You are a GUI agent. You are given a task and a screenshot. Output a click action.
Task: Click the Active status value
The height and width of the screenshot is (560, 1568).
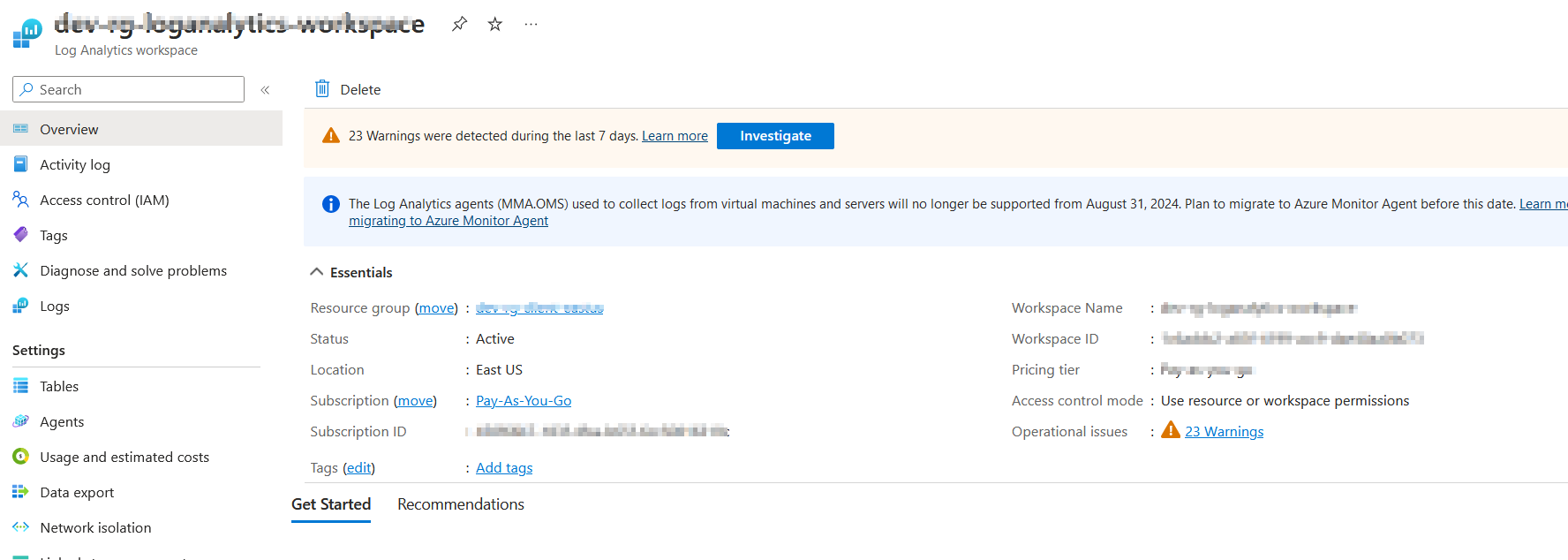[x=494, y=339]
